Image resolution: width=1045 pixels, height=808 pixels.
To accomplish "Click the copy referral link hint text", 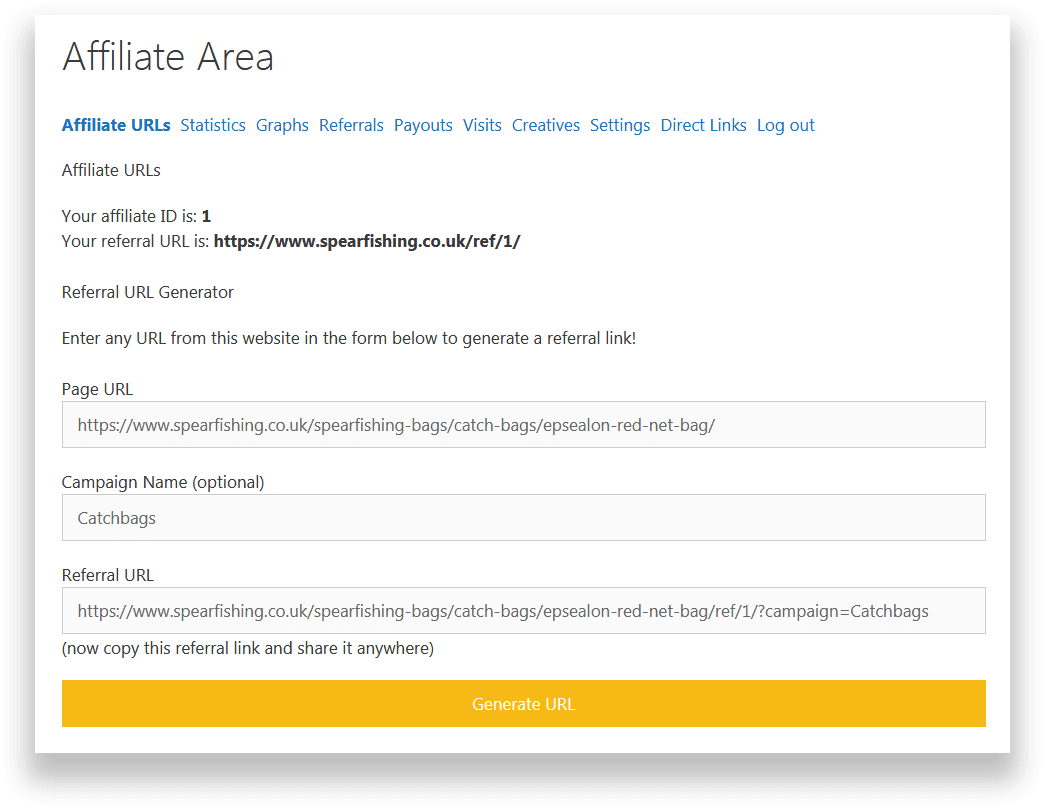I will (x=248, y=648).
